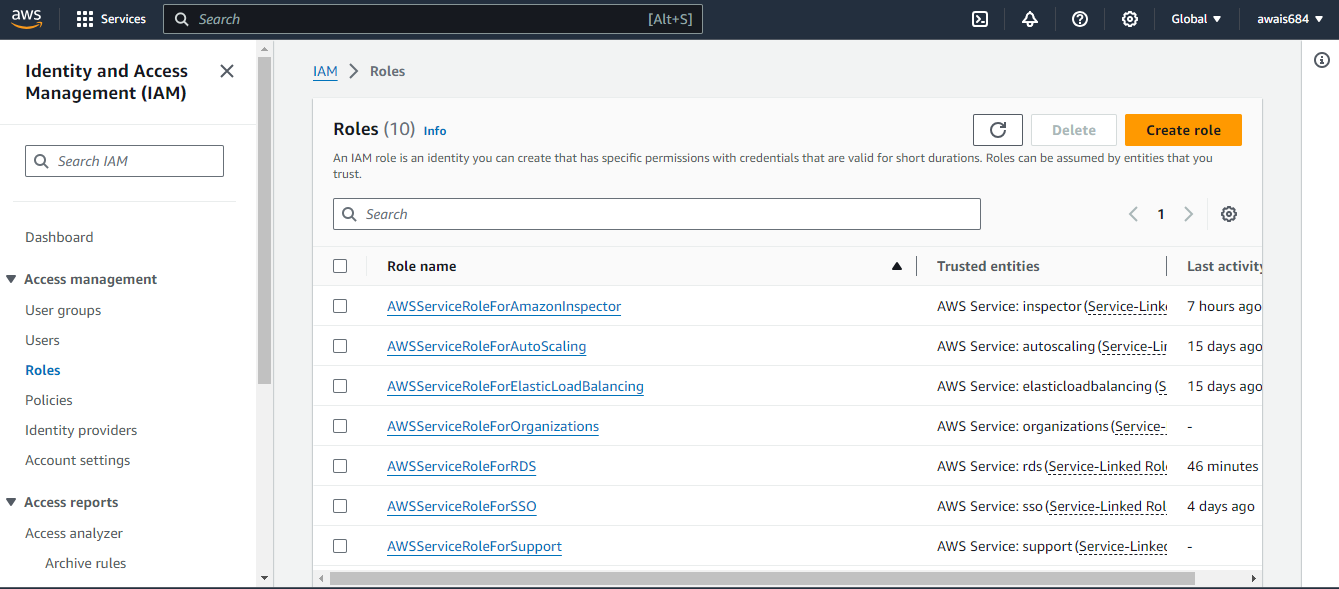Click the Create role button

1183,130
